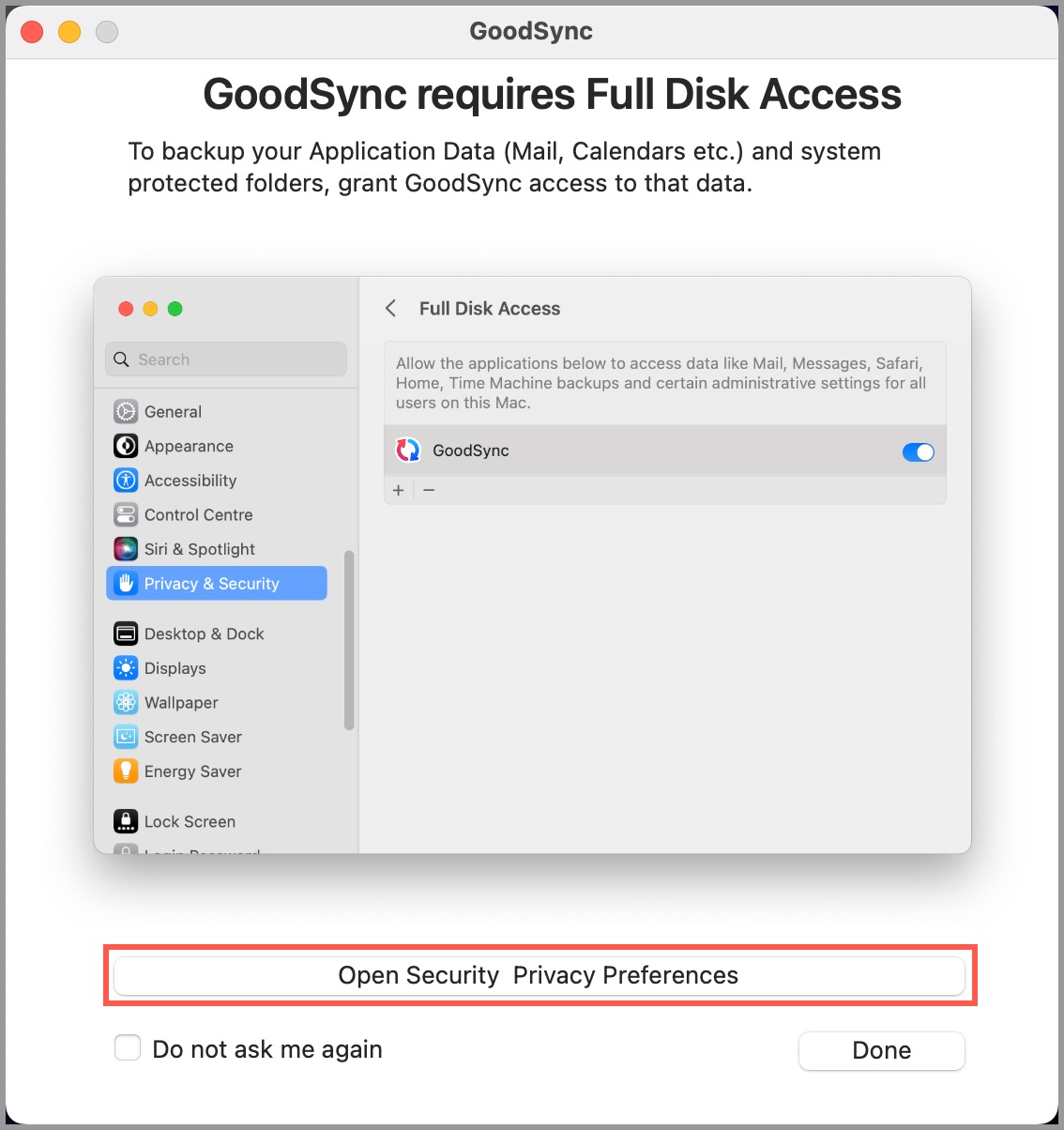This screenshot has width=1064, height=1130.
Task: Click the Done button
Action: (x=882, y=1050)
